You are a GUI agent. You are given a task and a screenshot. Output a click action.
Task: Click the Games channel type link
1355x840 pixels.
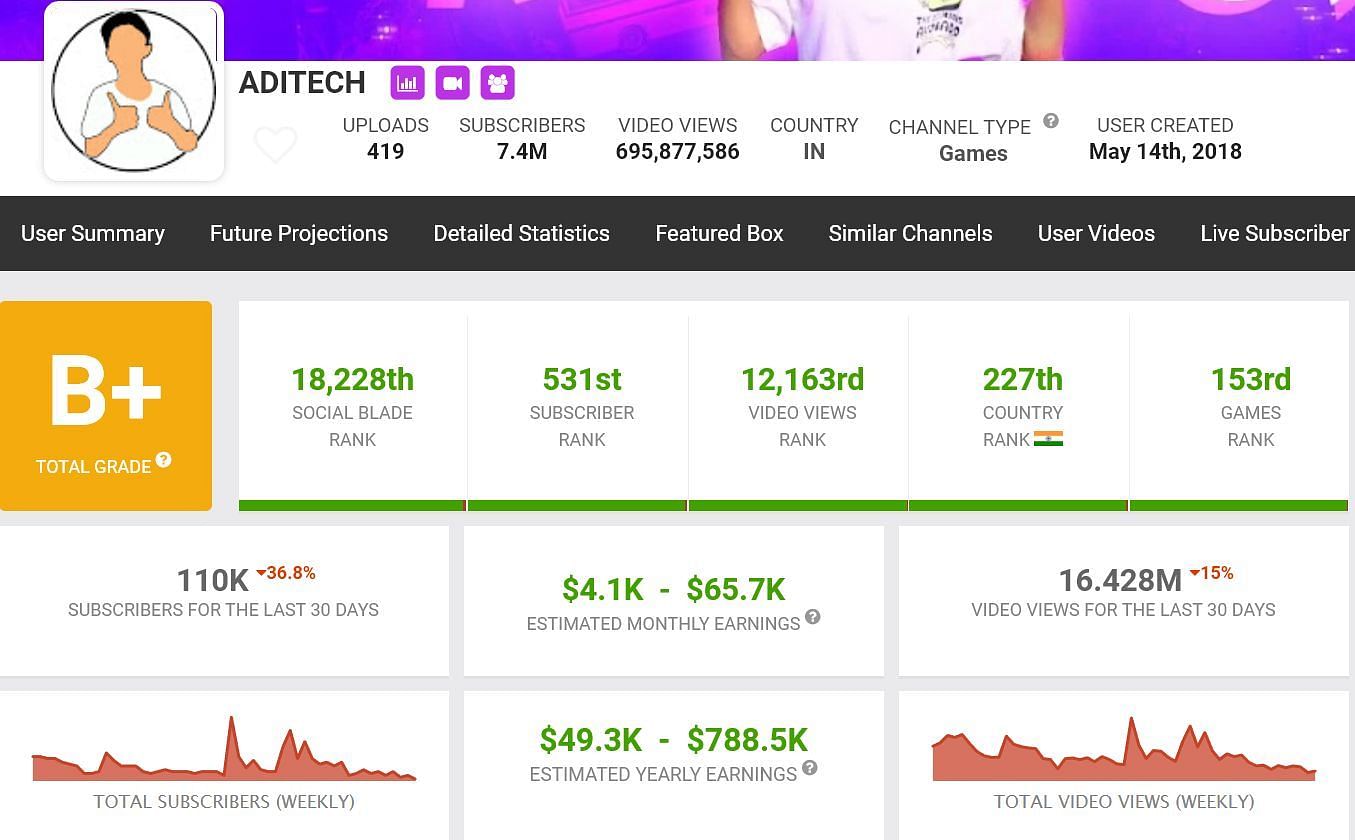pyautogui.click(x=973, y=153)
